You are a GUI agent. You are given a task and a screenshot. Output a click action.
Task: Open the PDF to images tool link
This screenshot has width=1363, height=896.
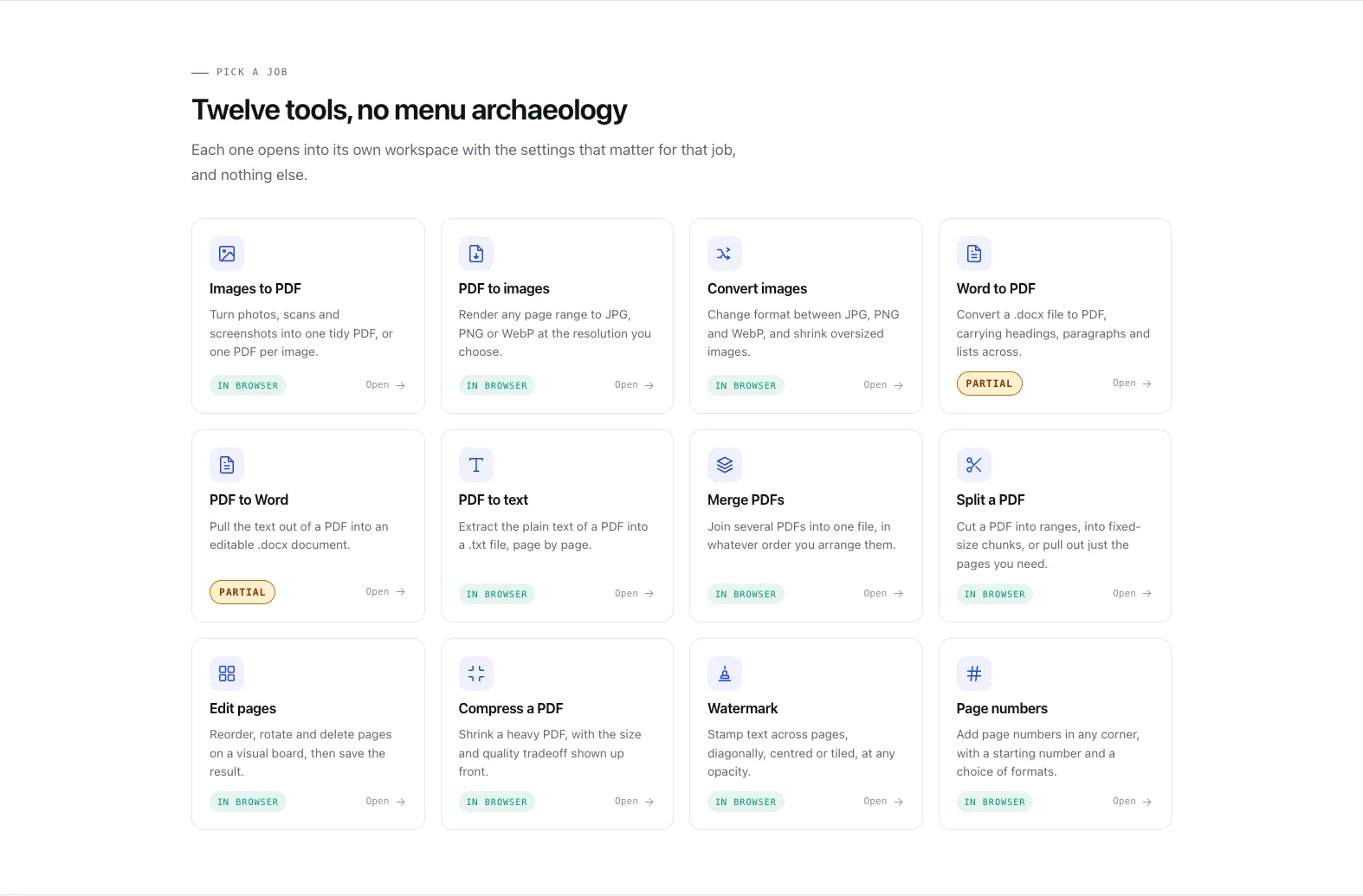[x=635, y=385]
